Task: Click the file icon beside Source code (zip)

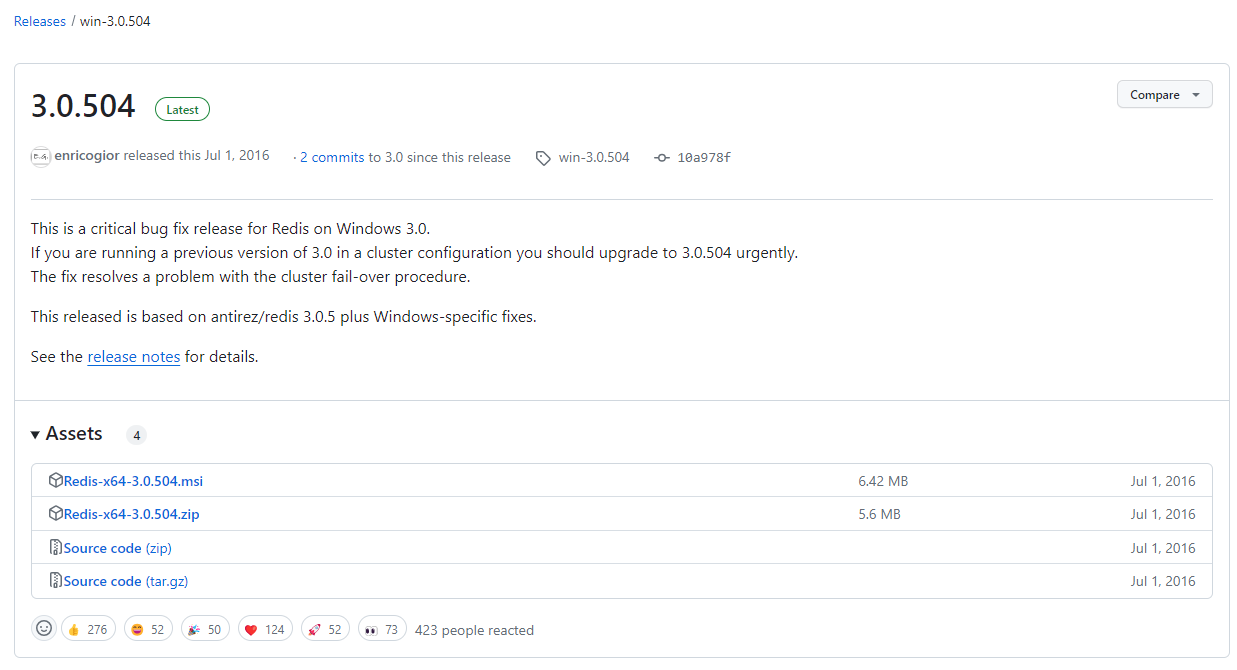Action: pos(55,547)
